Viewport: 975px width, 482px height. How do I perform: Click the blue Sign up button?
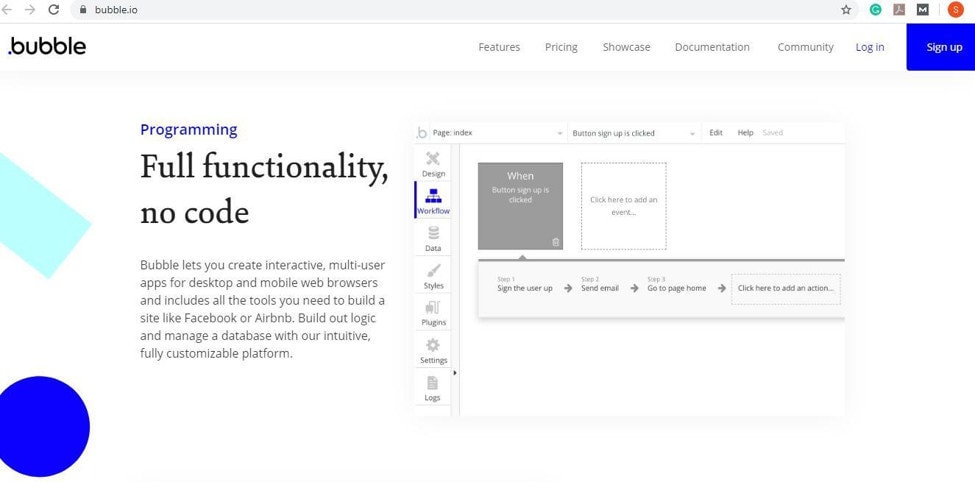point(941,47)
